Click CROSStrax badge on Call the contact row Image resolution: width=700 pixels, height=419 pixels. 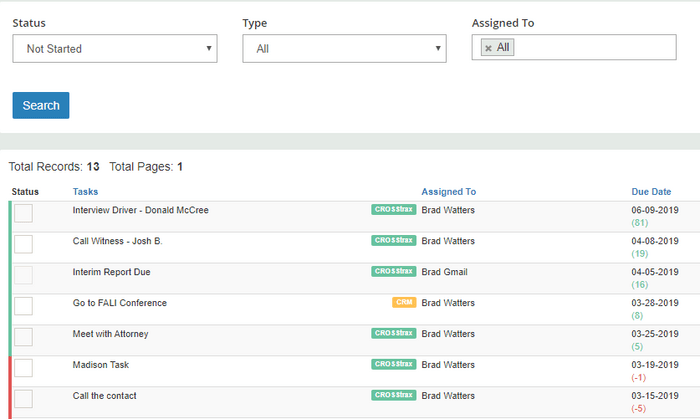(x=393, y=396)
